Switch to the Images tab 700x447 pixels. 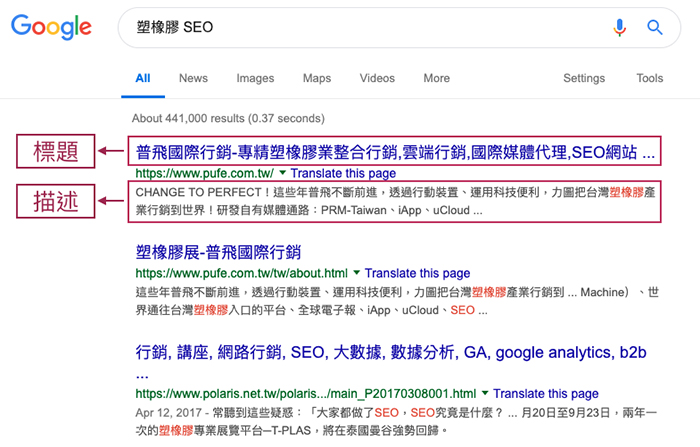[255, 78]
